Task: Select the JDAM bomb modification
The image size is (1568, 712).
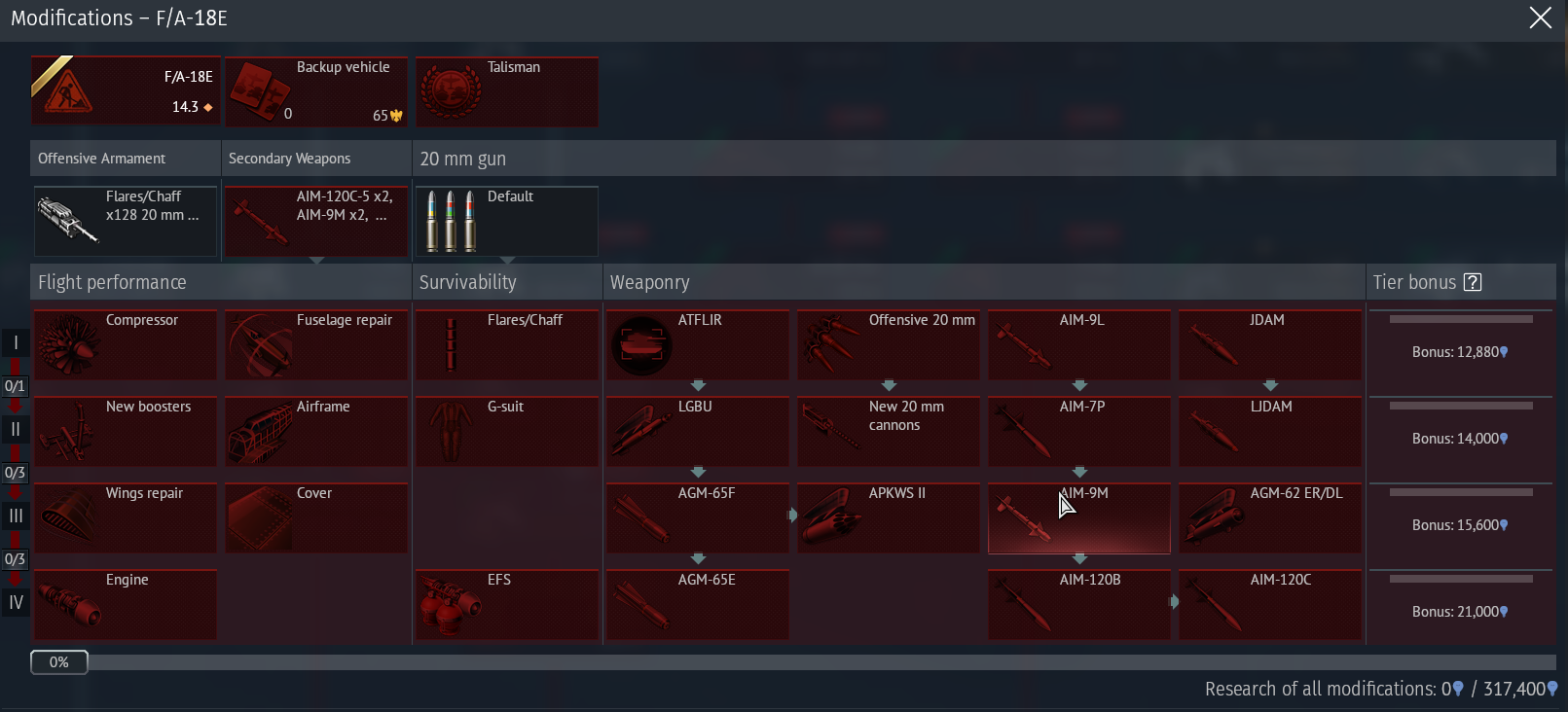Action: tap(1269, 345)
